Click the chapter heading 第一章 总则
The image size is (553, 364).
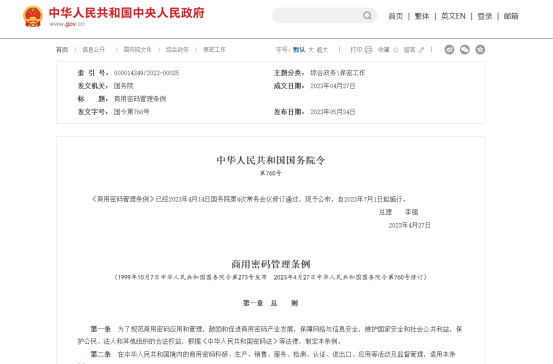pos(271,303)
